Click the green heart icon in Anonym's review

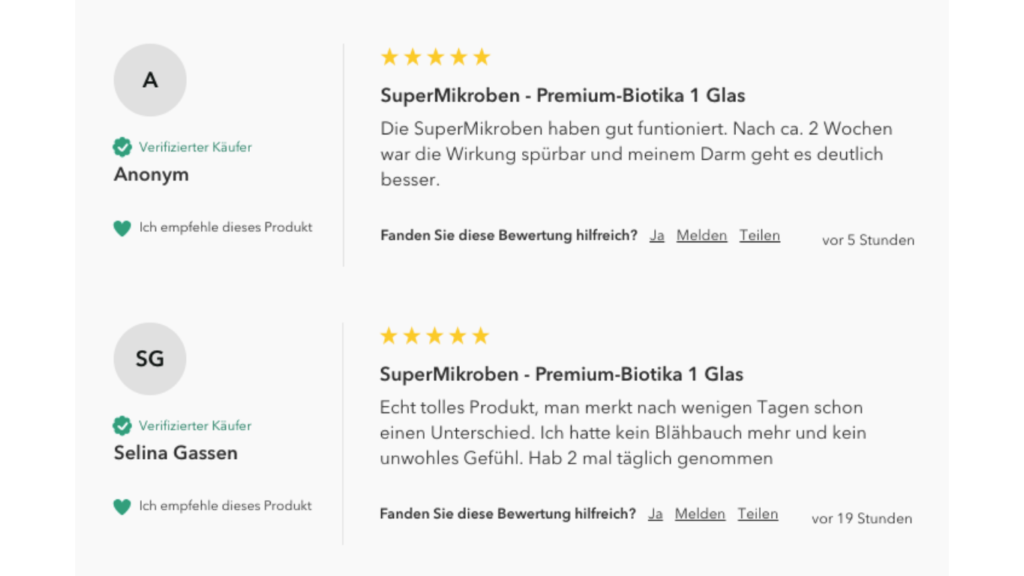click(122, 228)
